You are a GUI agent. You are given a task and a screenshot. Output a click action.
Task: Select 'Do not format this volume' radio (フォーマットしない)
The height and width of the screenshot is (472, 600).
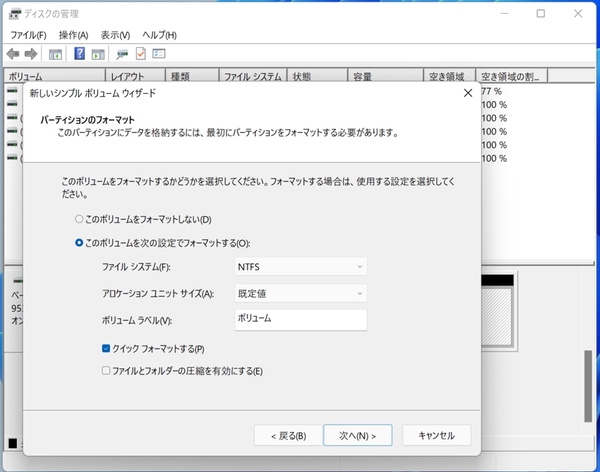click(79, 219)
